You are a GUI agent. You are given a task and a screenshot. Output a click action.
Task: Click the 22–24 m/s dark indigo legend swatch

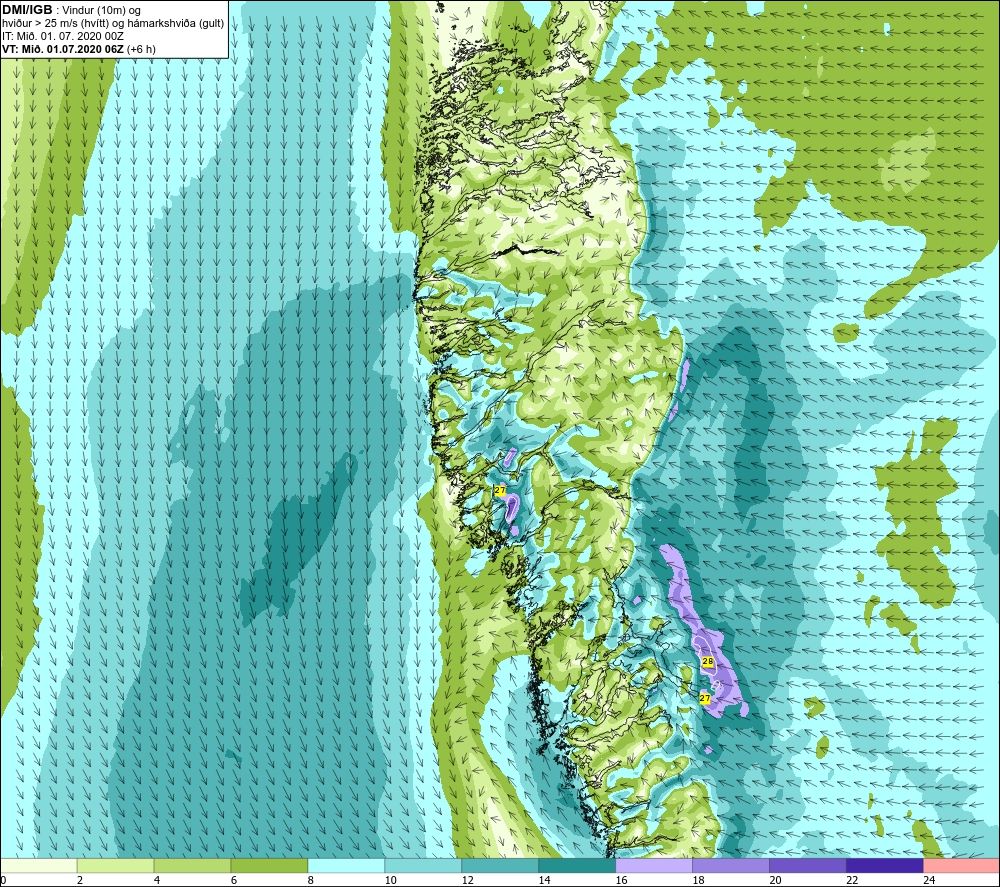885,865
